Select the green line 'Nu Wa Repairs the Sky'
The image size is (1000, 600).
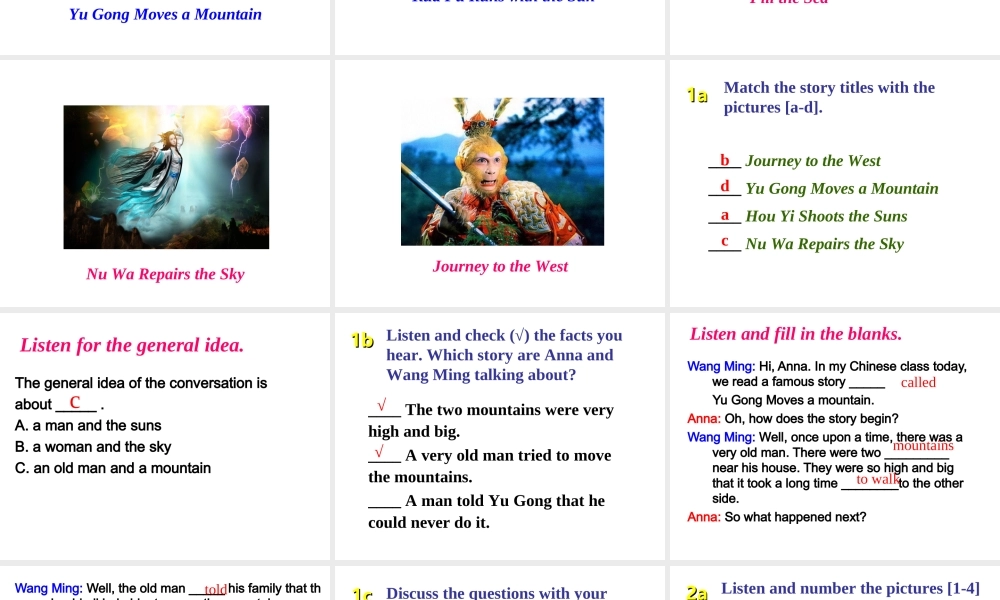point(824,244)
